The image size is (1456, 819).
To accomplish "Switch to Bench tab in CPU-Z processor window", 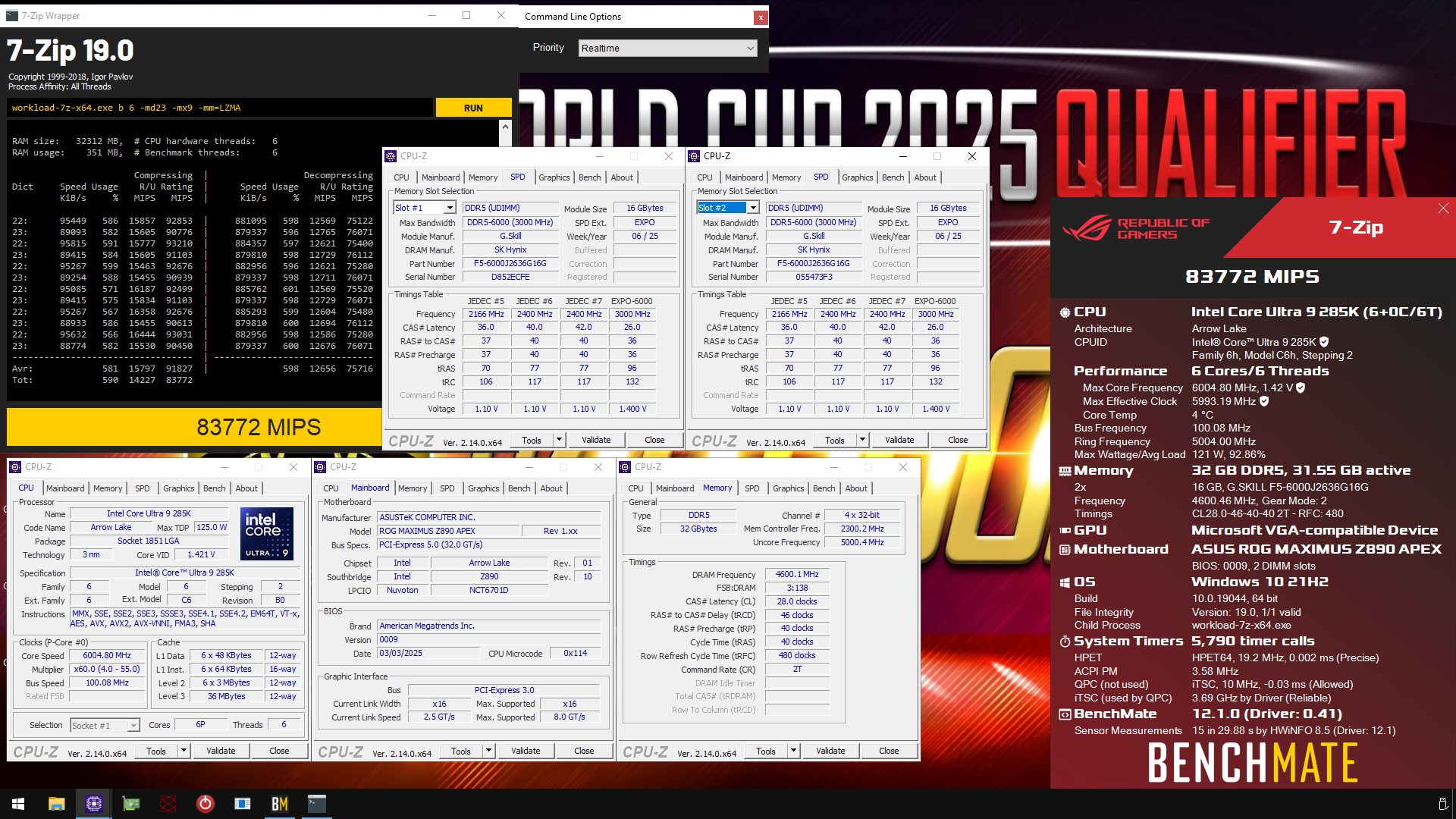I will tap(215, 488).
